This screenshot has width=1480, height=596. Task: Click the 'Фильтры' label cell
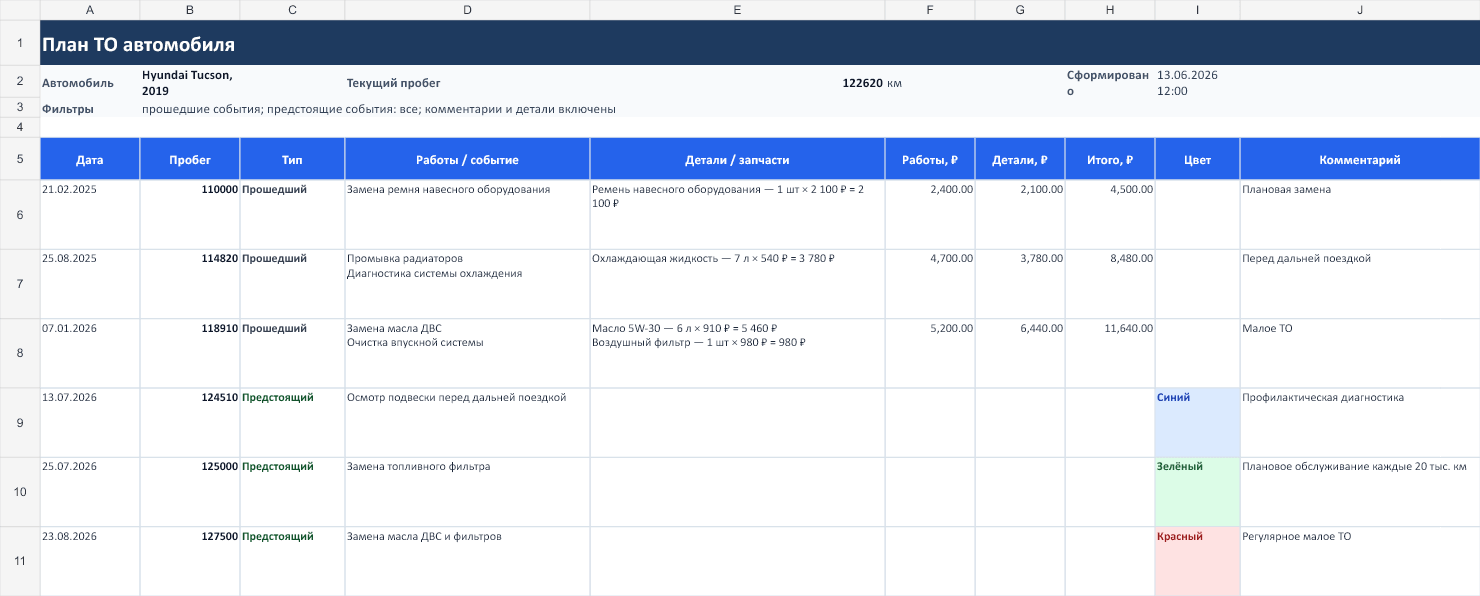tap(90, 109)
